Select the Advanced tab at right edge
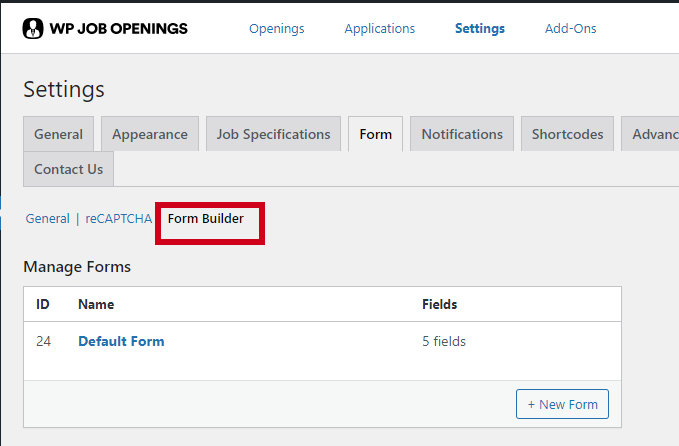This screenshot has width=679, height=446. point(650,134)
